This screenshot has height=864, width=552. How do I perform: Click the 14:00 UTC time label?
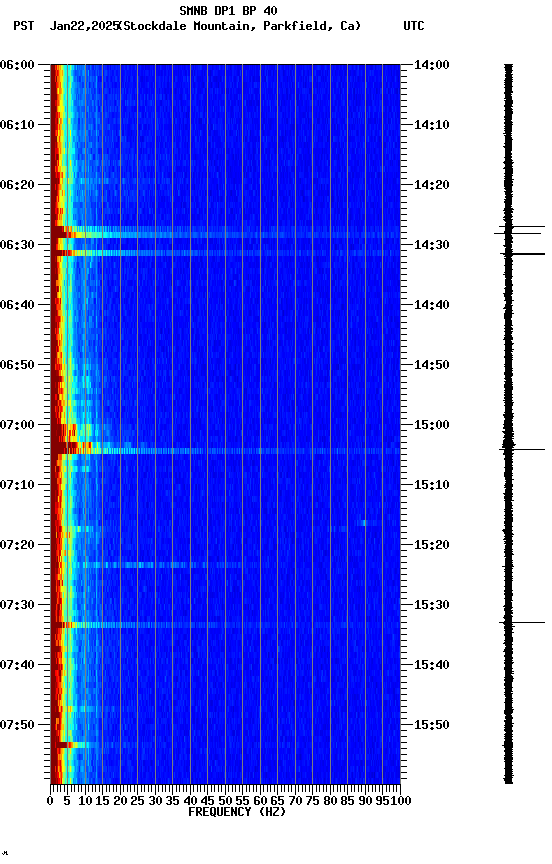click(432, 65)
